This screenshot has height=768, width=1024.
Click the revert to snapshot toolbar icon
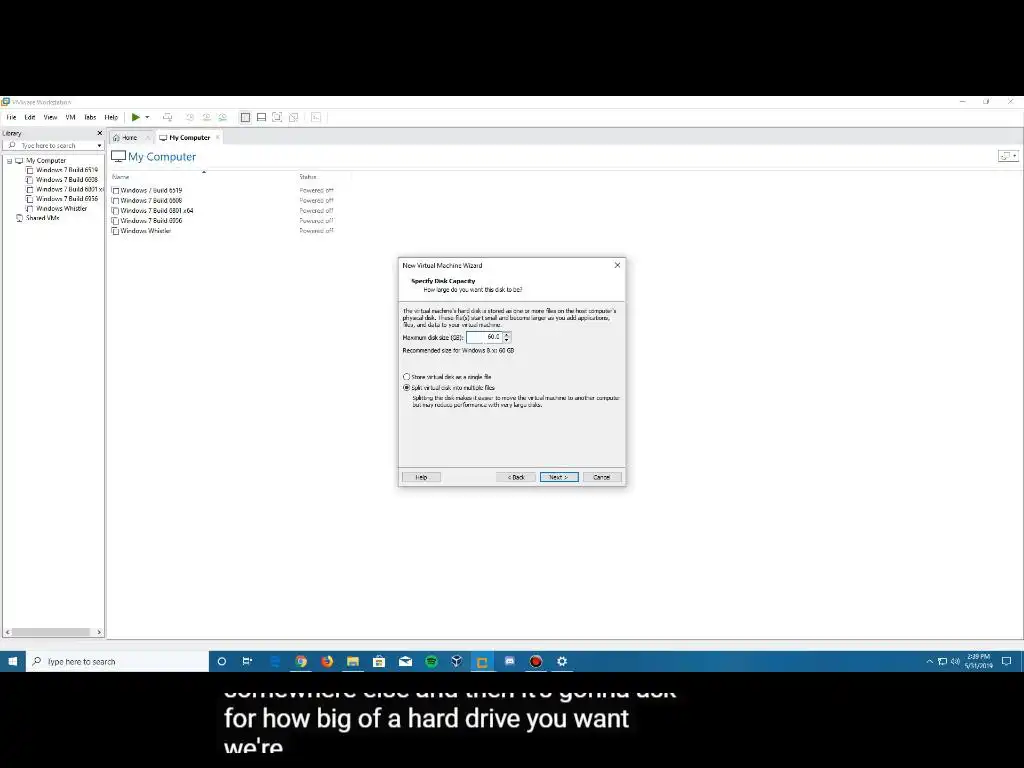206,118
